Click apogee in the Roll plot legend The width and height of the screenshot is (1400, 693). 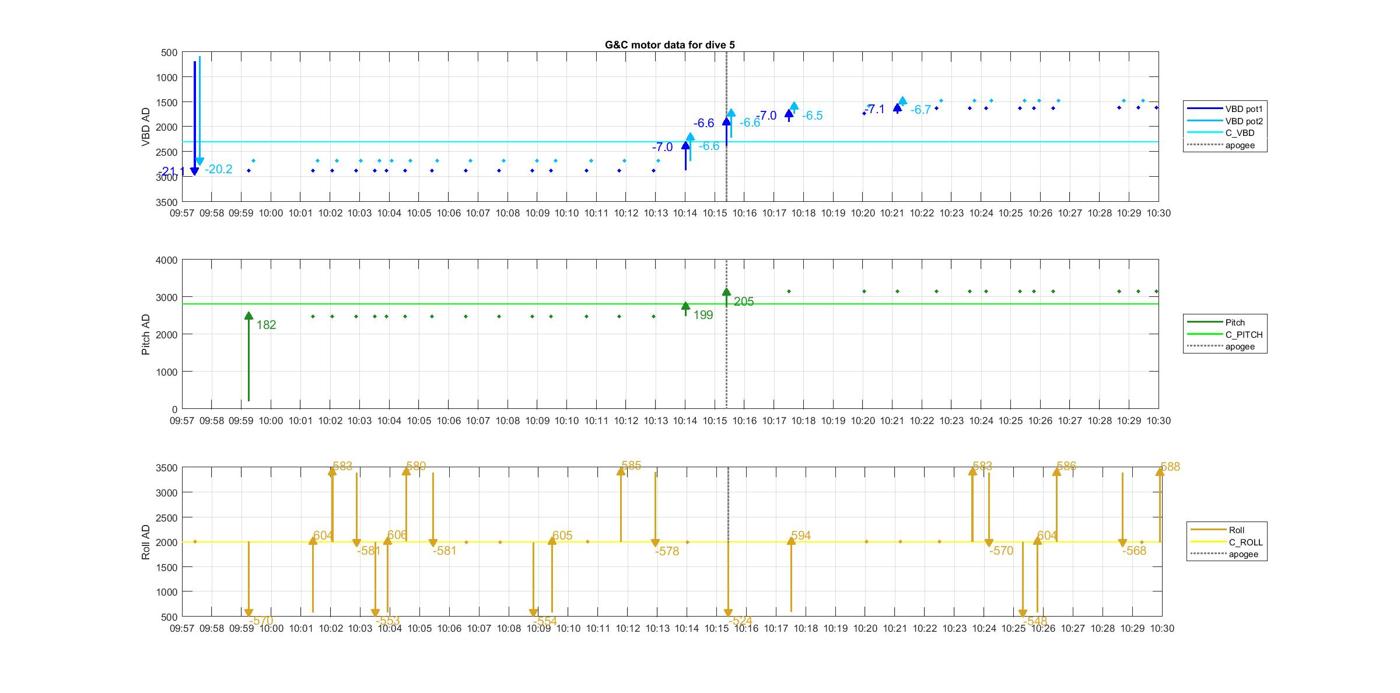[x=1225, y=554]
